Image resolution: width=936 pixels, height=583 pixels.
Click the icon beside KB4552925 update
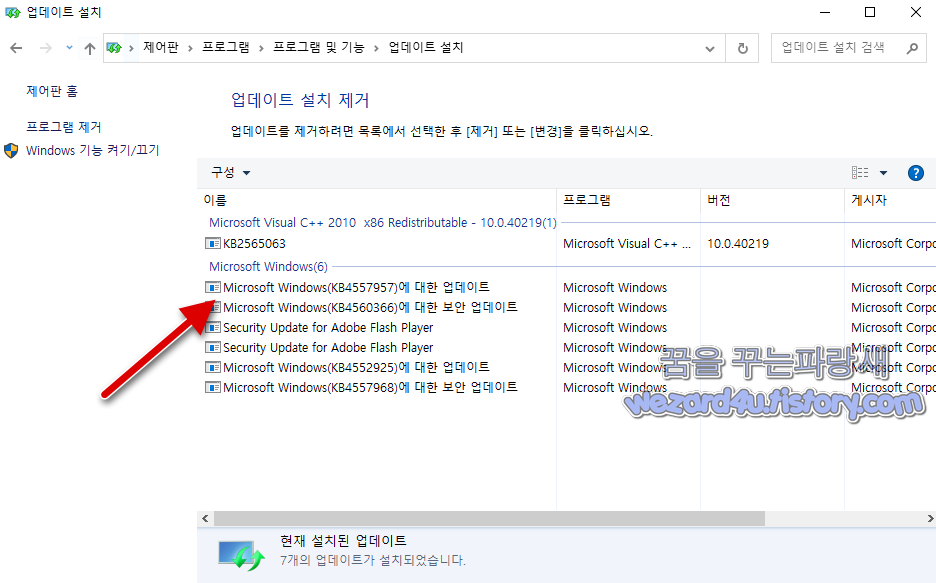click(213, 367)
